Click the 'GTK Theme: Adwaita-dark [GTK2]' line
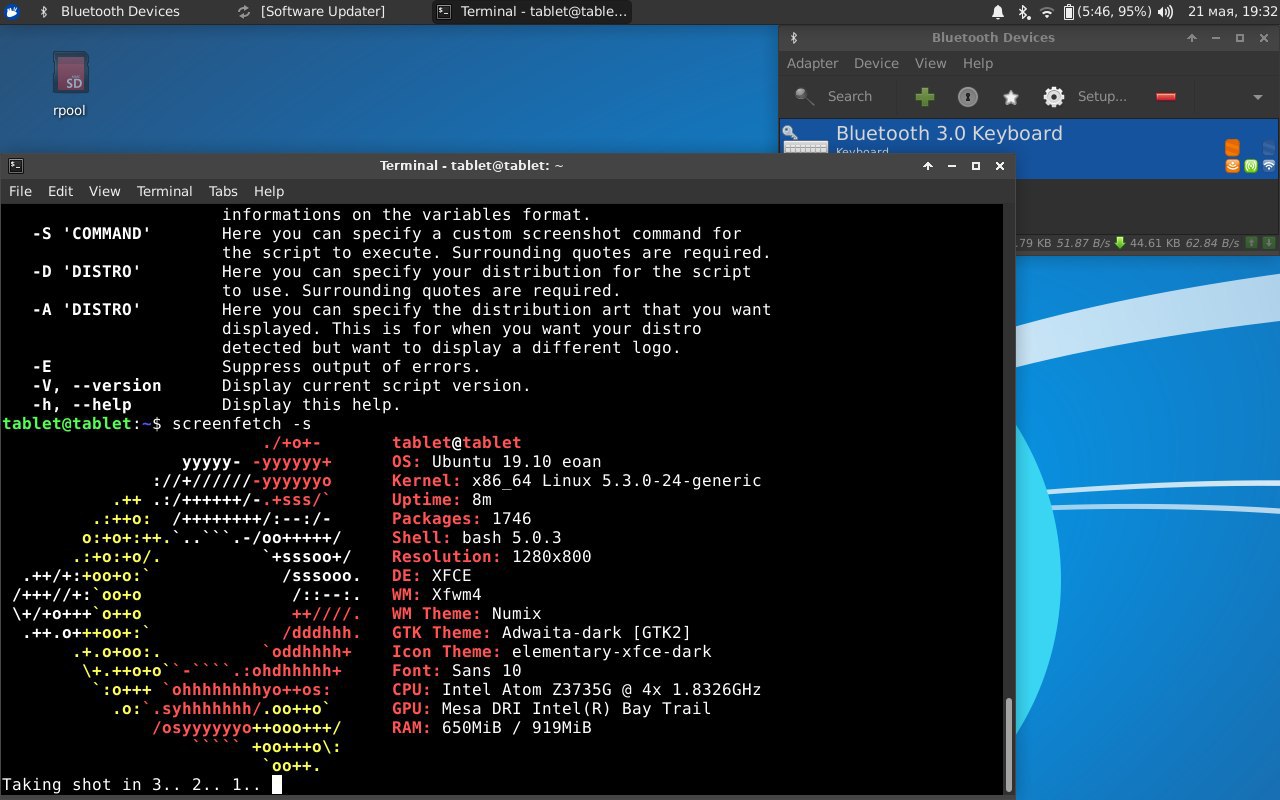The image size is (1280, 800). [x=542, y=633]
